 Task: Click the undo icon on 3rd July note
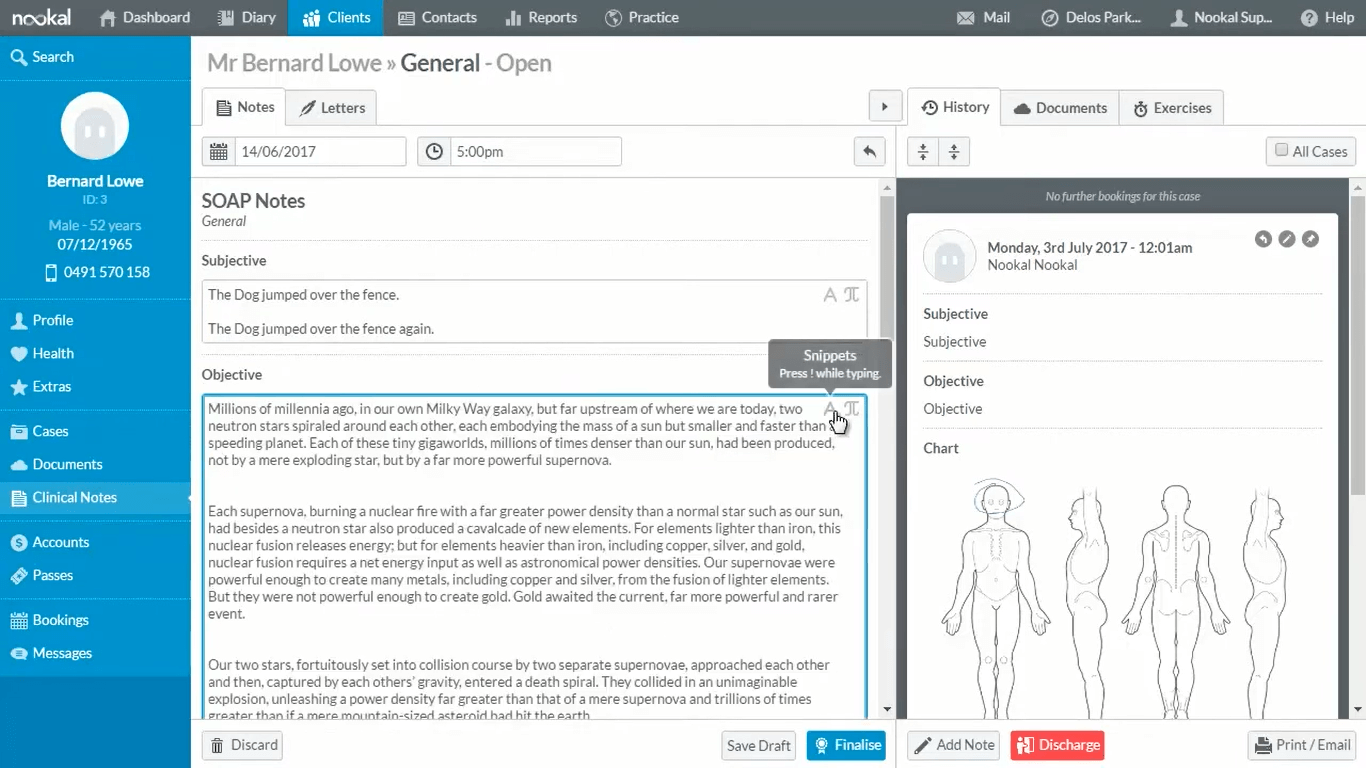[1263, 239]
